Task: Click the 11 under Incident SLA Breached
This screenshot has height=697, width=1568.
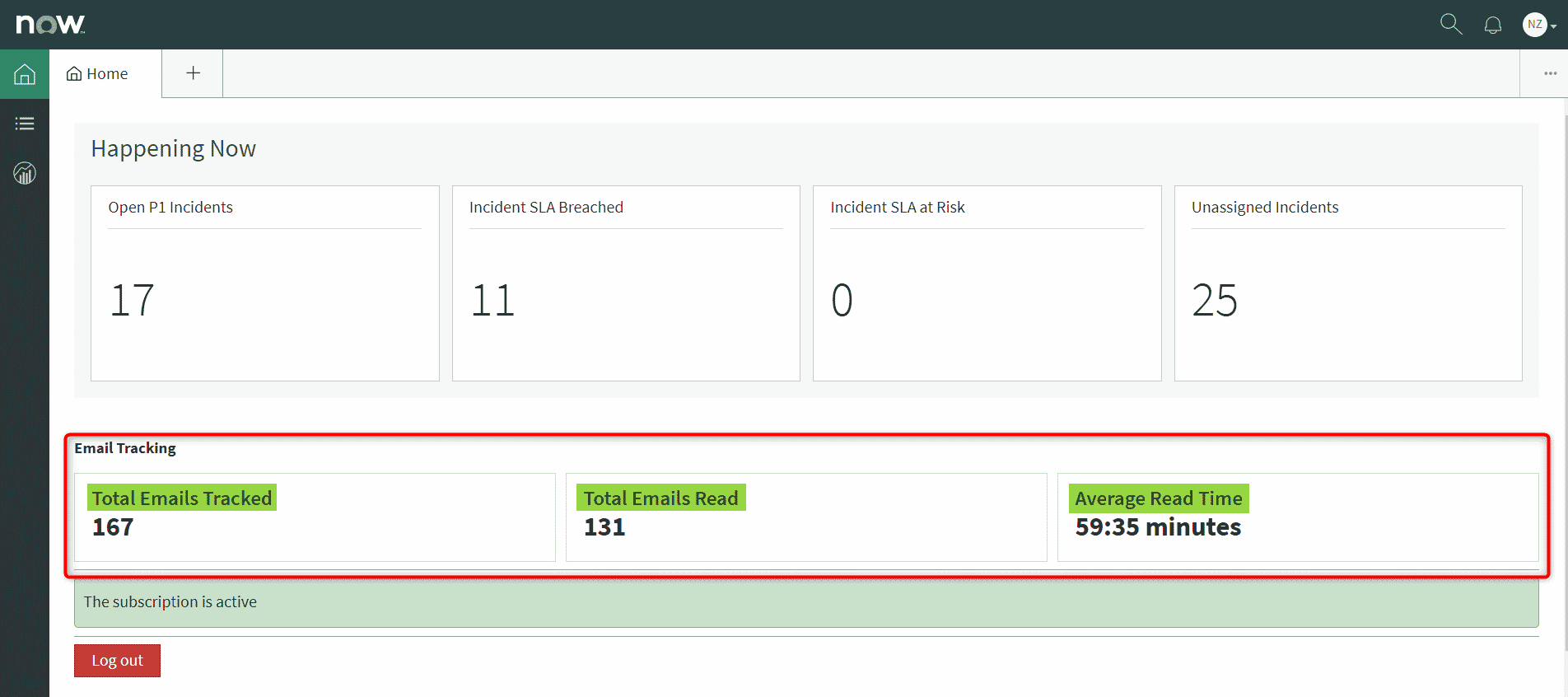Action: (x=492, y=300)
